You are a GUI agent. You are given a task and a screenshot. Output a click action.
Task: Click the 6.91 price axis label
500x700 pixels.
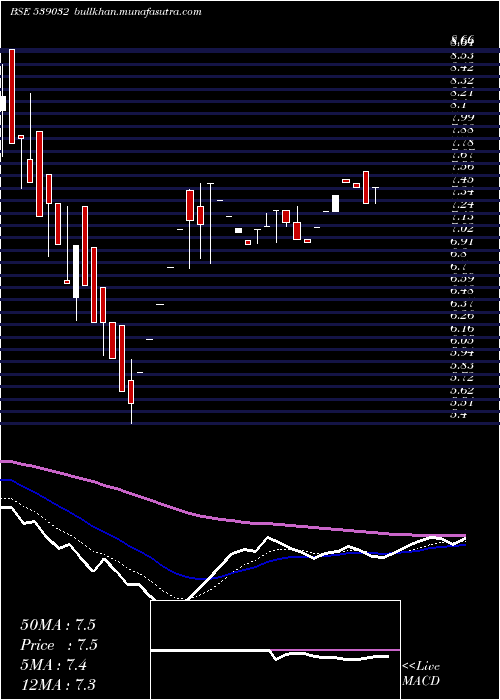462,242
